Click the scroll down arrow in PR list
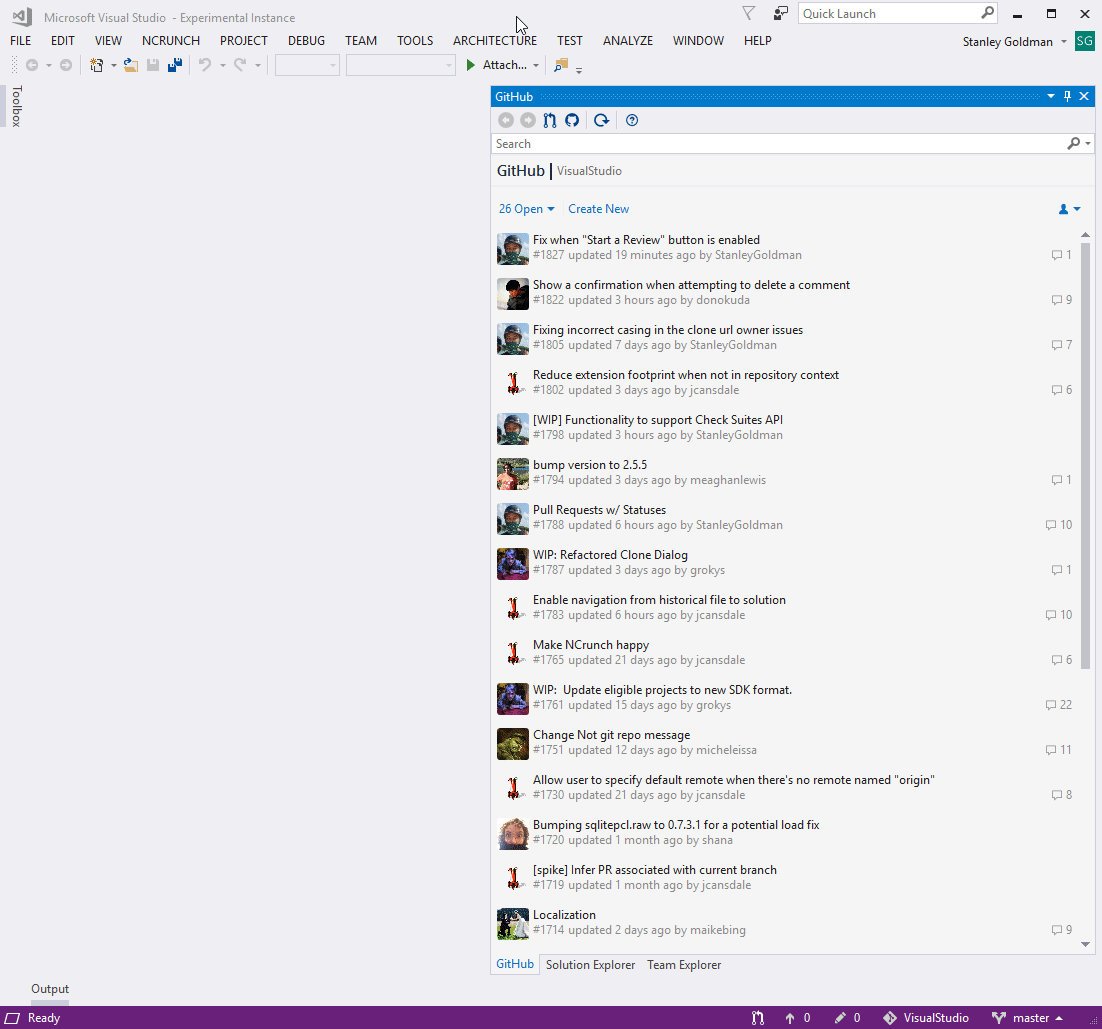 pyautogui.click(x=1085, y=944)
